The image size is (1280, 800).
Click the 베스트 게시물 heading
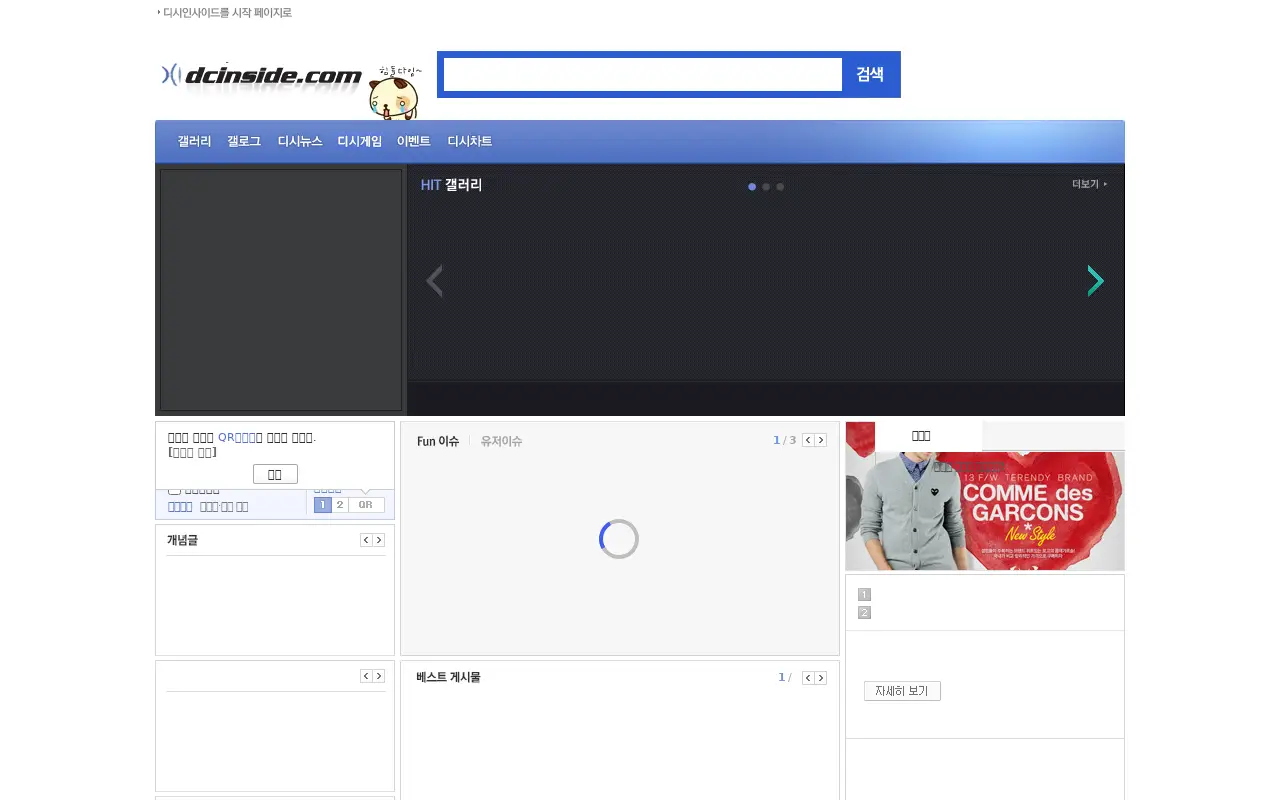[448, 677]
